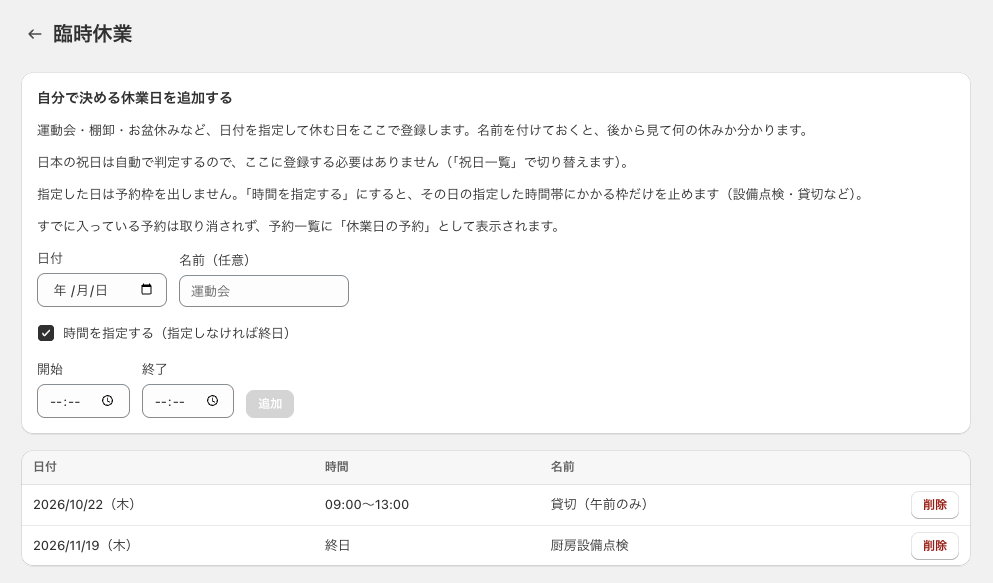993x583 pixels.
Task: Uncheck 時間を指定する checkbox
Action: (x=46, y=333)
